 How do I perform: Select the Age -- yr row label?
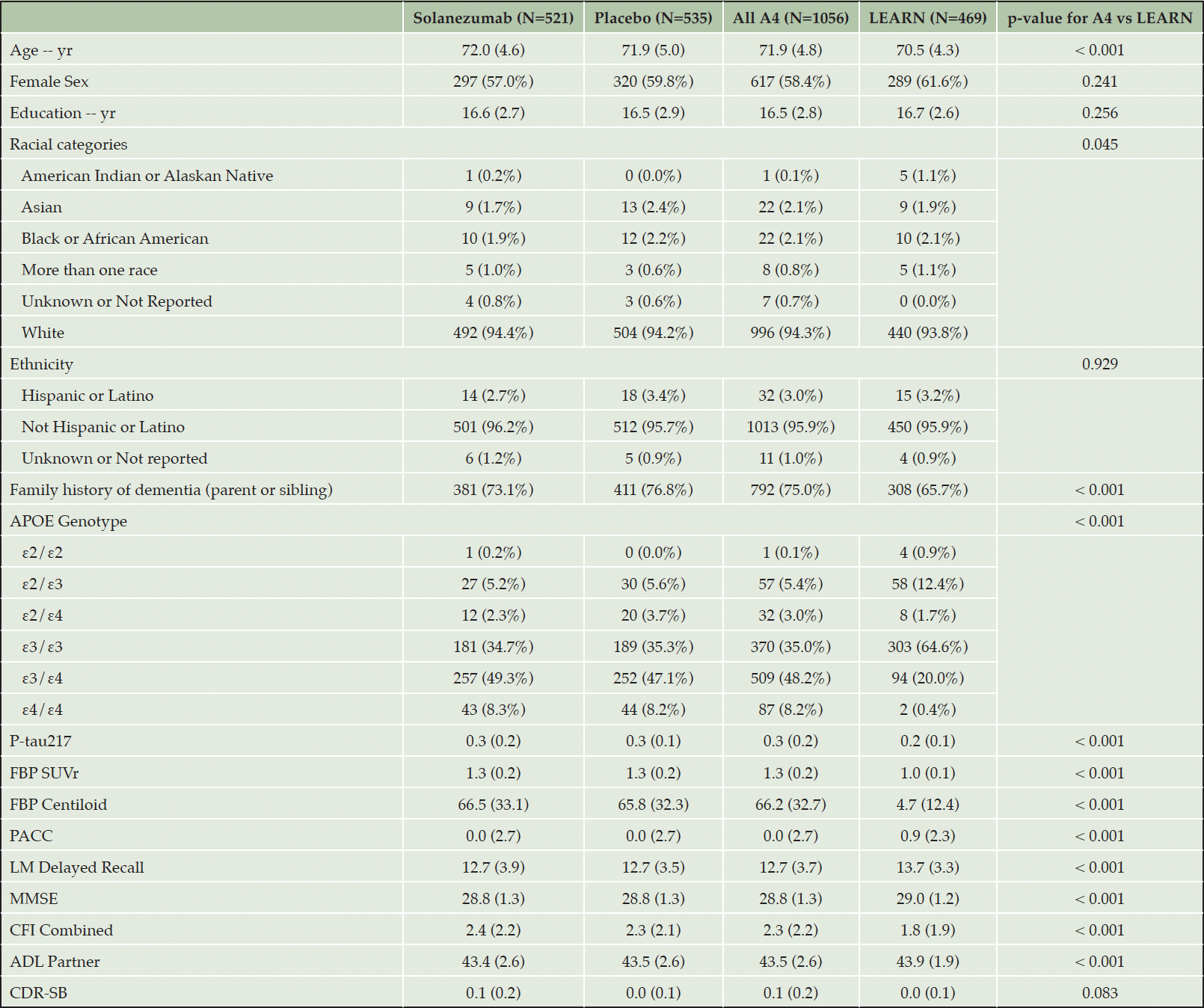pyautogui.click(x=41, y=50)
